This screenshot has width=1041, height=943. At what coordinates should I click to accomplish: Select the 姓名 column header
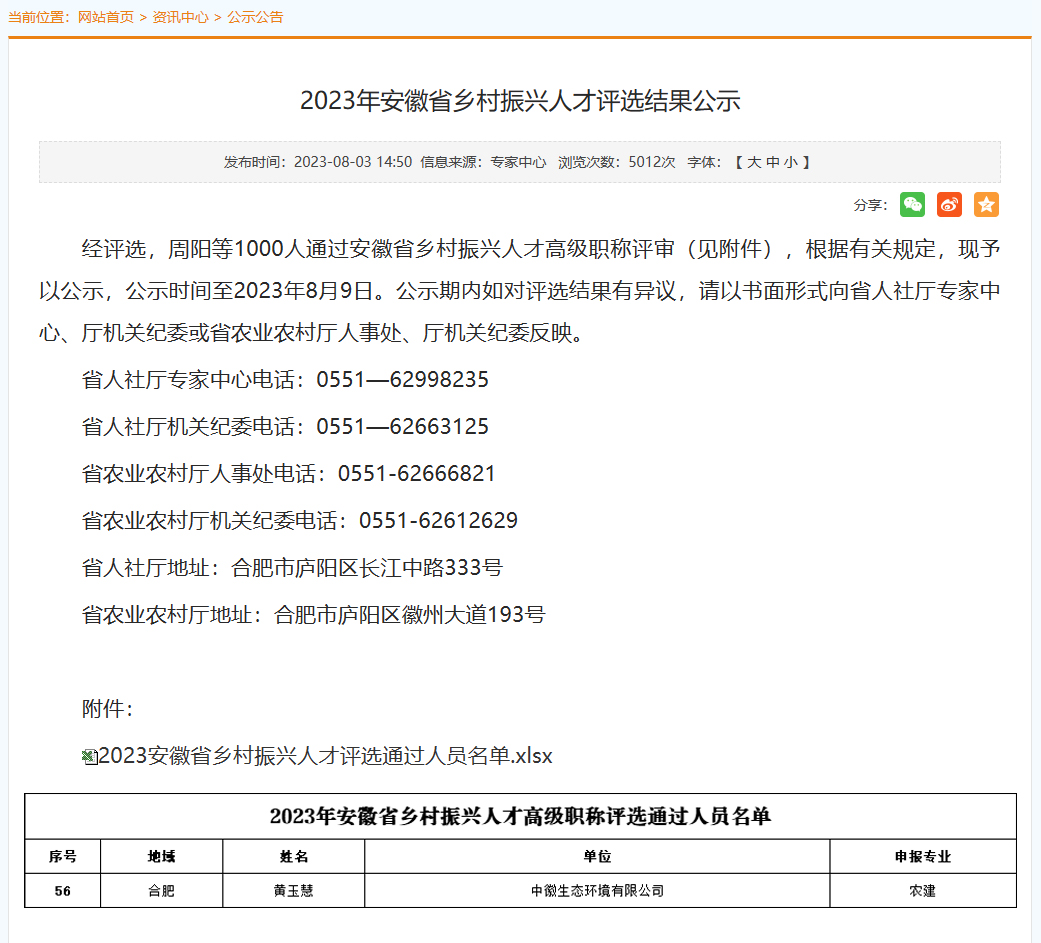tap(293, 857)
